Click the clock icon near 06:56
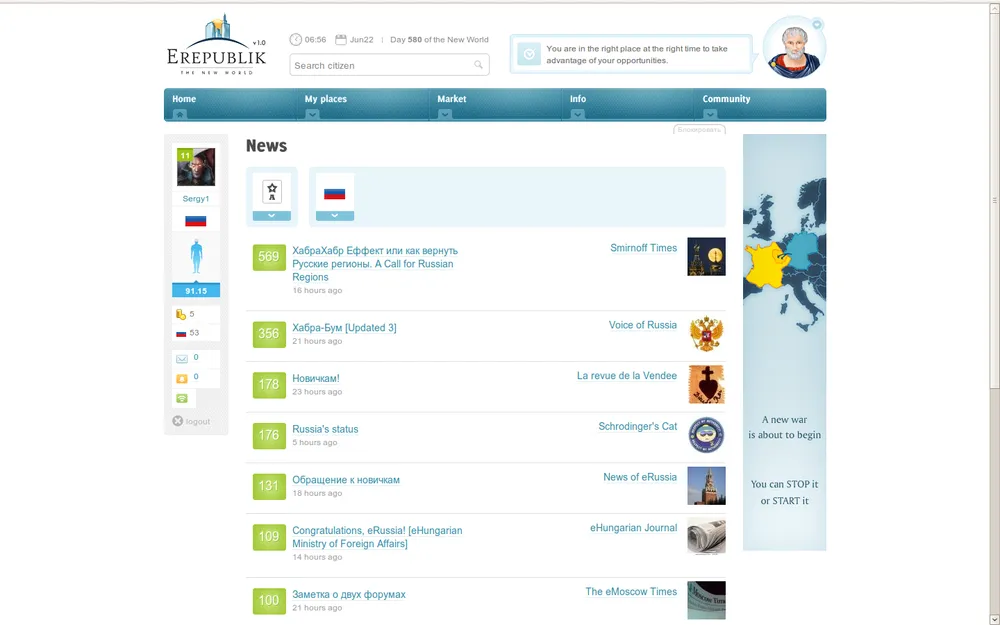This screenshot has width=1000, height=625. [x=295, y=40]
